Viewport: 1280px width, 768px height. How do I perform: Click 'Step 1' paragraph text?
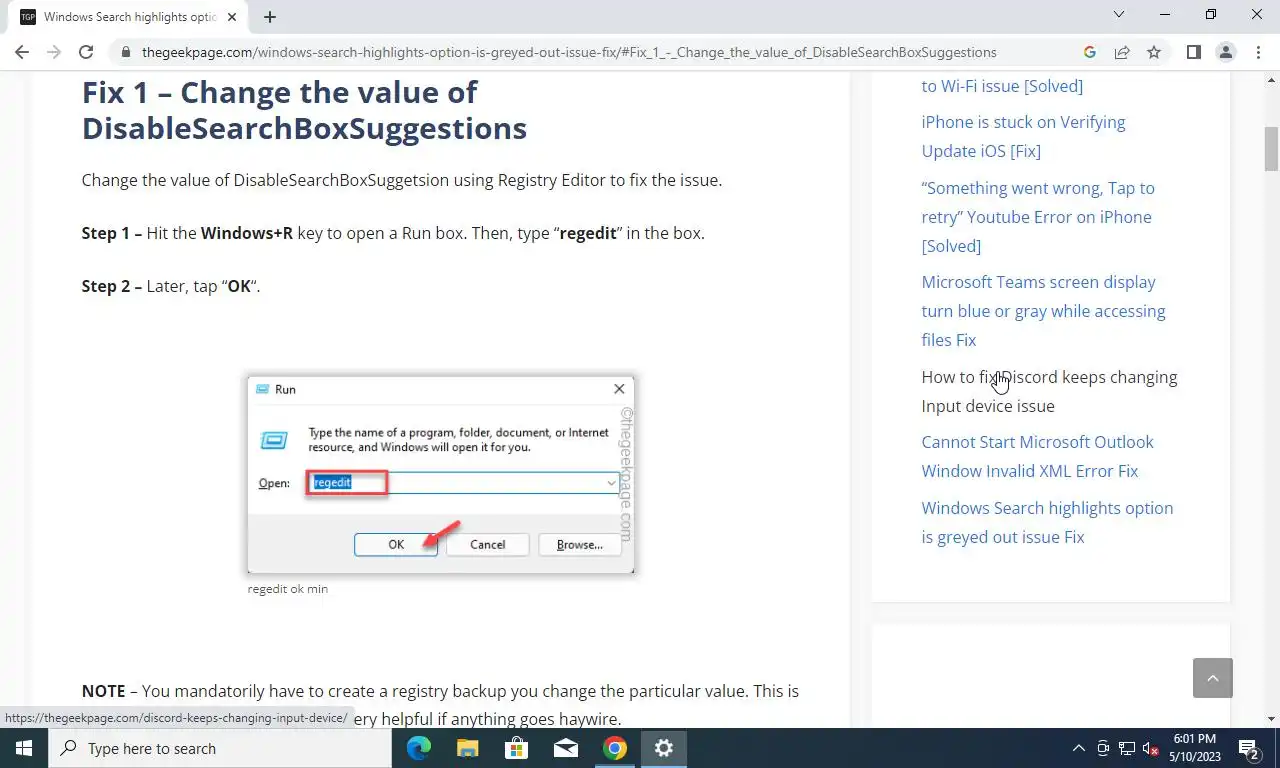pos(393,233)
